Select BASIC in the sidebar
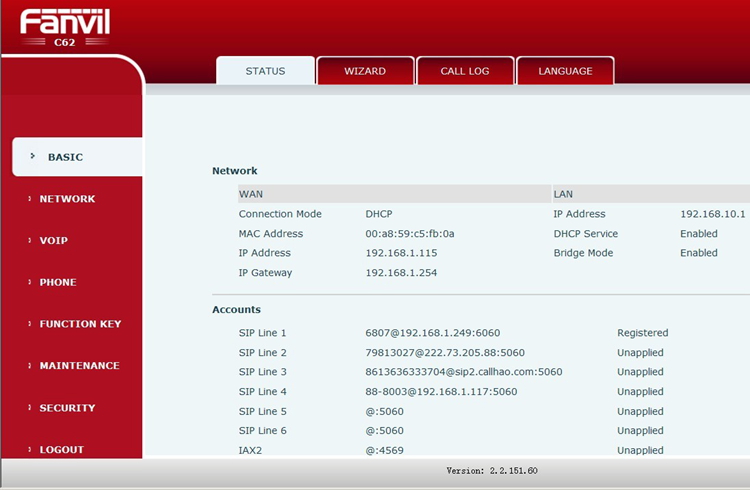This screenshot has width=750, height=490. point(65,157)
